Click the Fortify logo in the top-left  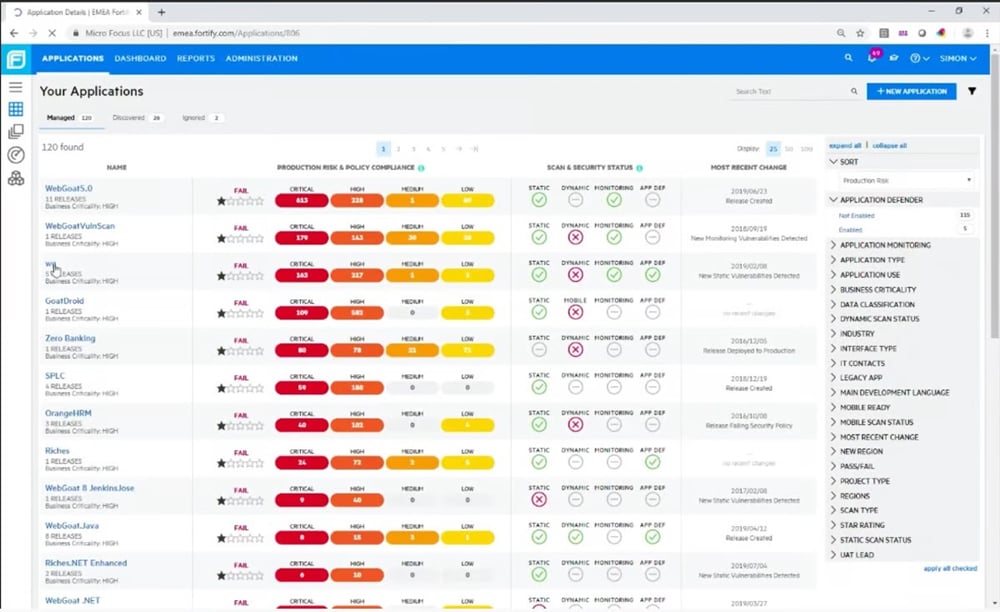(x=15, y=58)
